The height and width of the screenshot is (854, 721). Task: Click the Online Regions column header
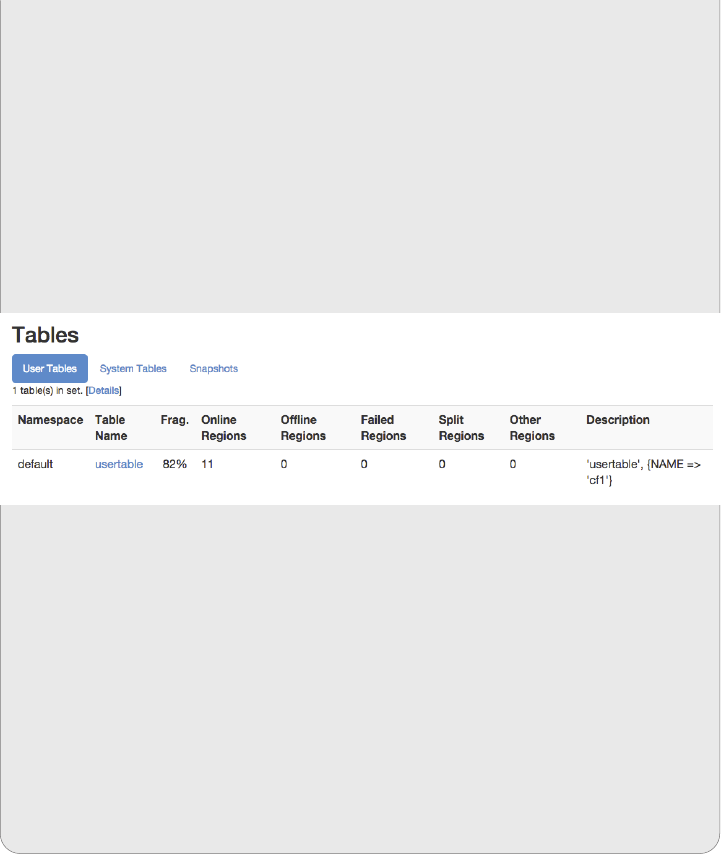(223, 428)
